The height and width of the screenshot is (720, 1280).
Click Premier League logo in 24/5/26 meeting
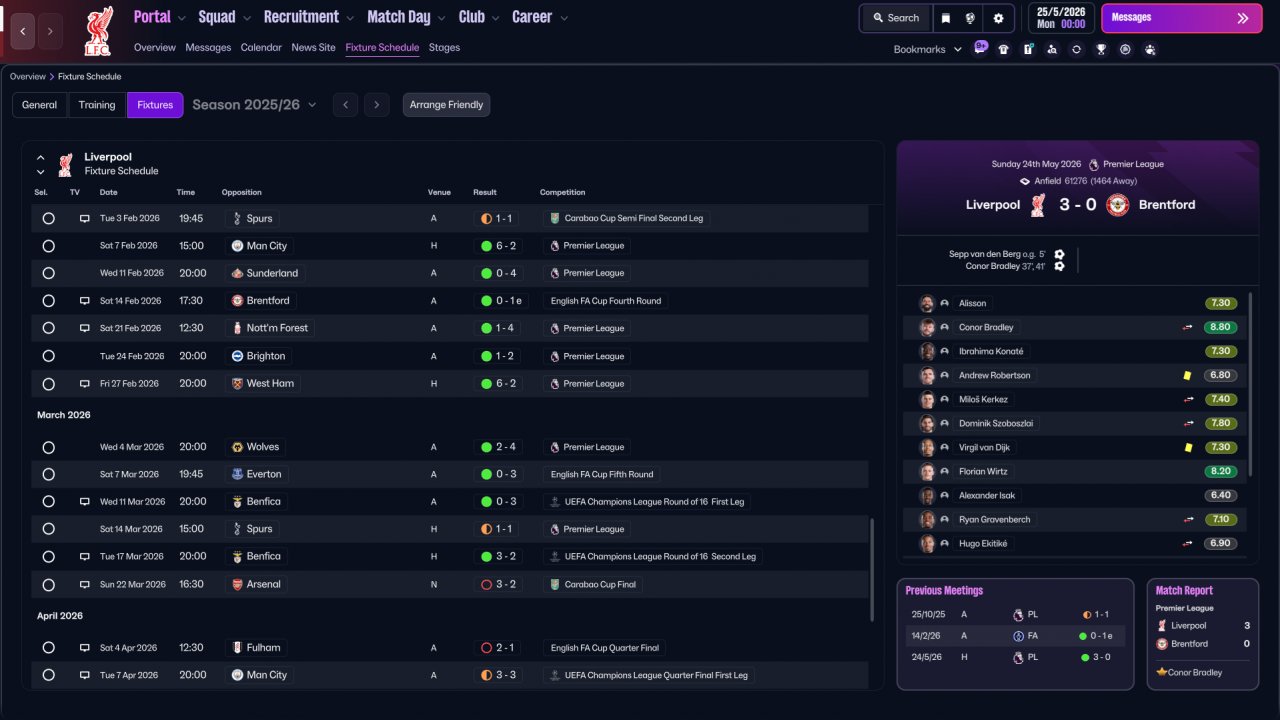point(1018,657)
